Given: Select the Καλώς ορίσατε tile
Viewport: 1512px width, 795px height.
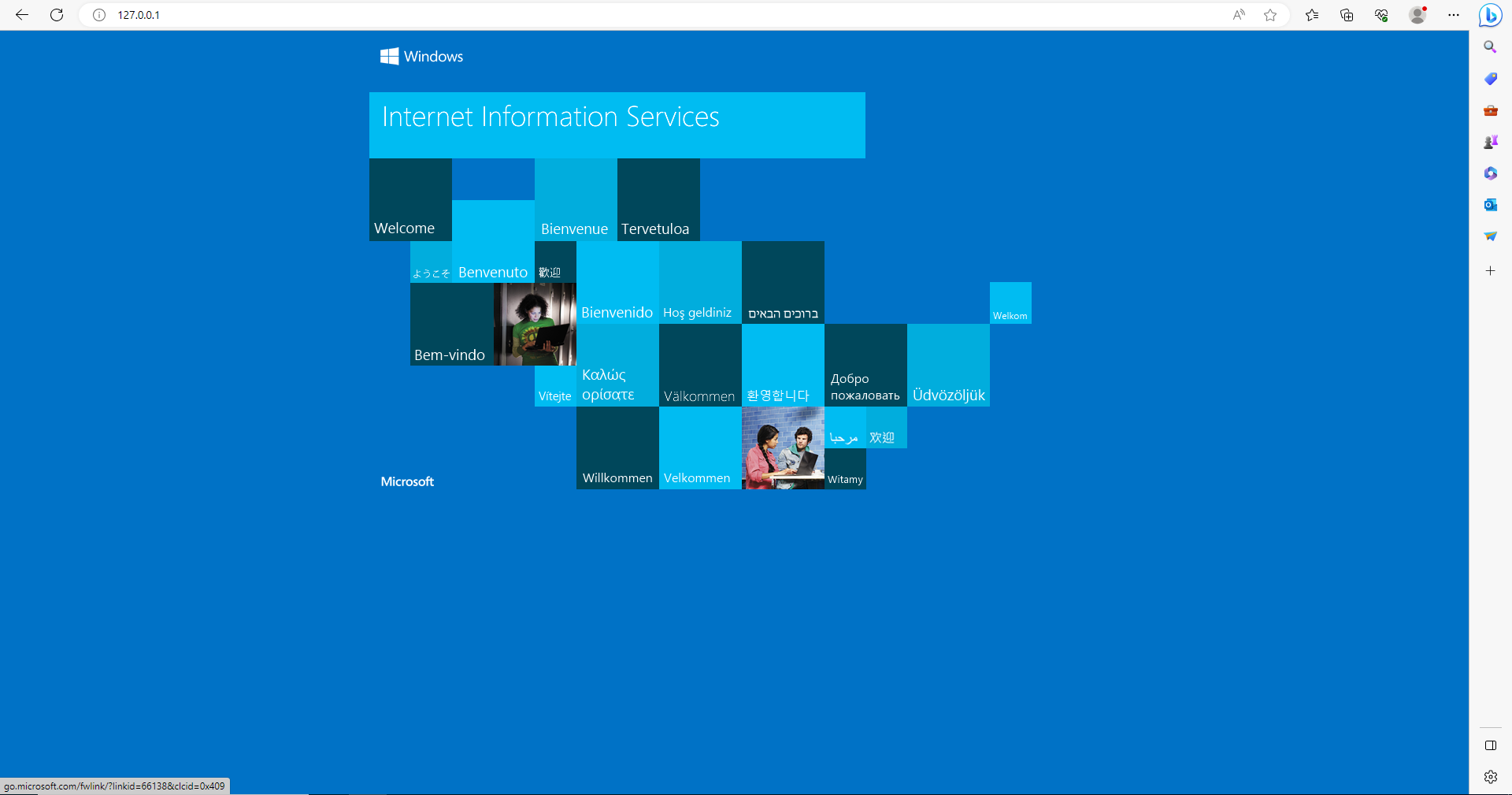Looking at the screenshot, I should point(617,365).
